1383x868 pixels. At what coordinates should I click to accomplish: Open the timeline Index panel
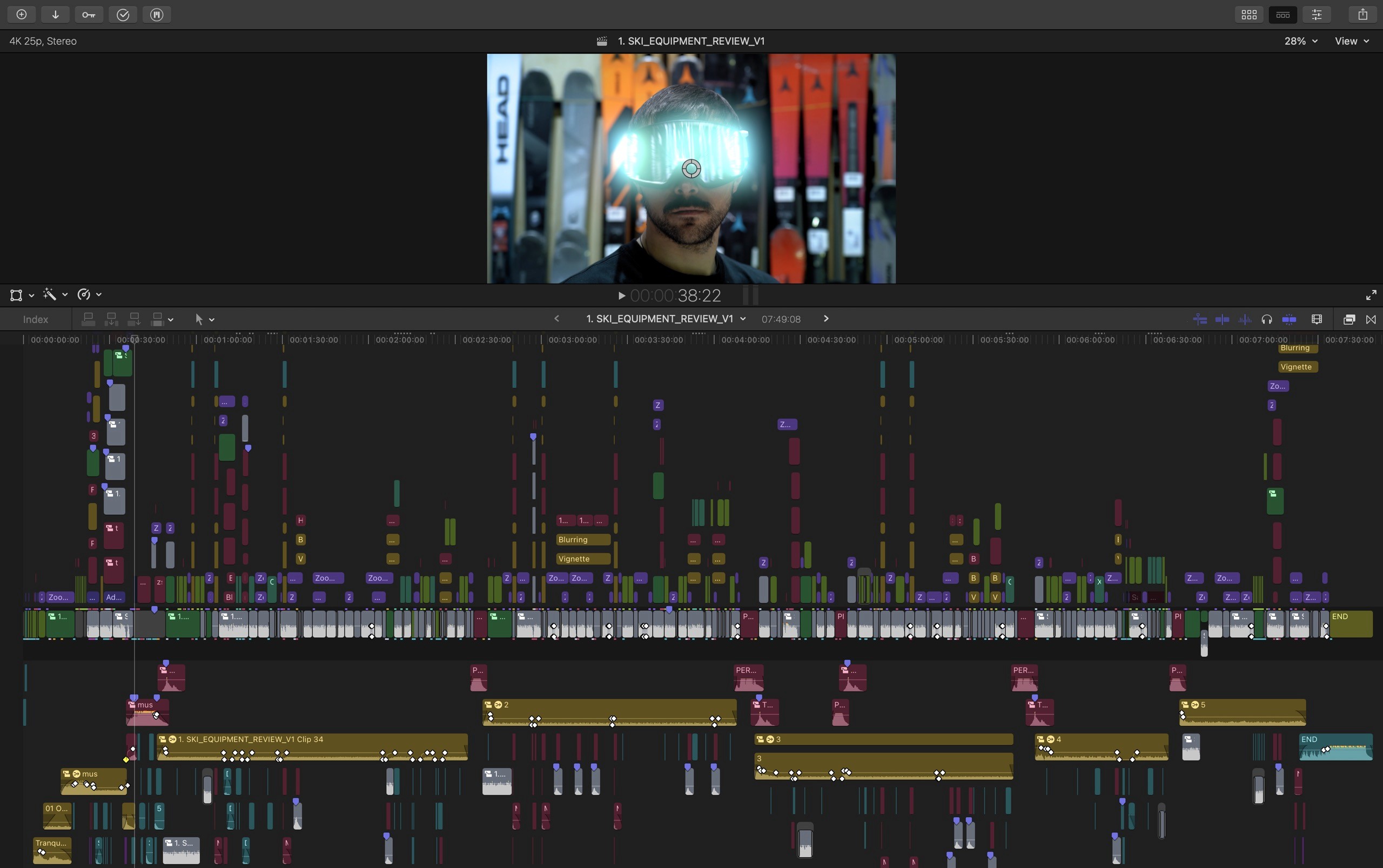[x=36, y=319]
